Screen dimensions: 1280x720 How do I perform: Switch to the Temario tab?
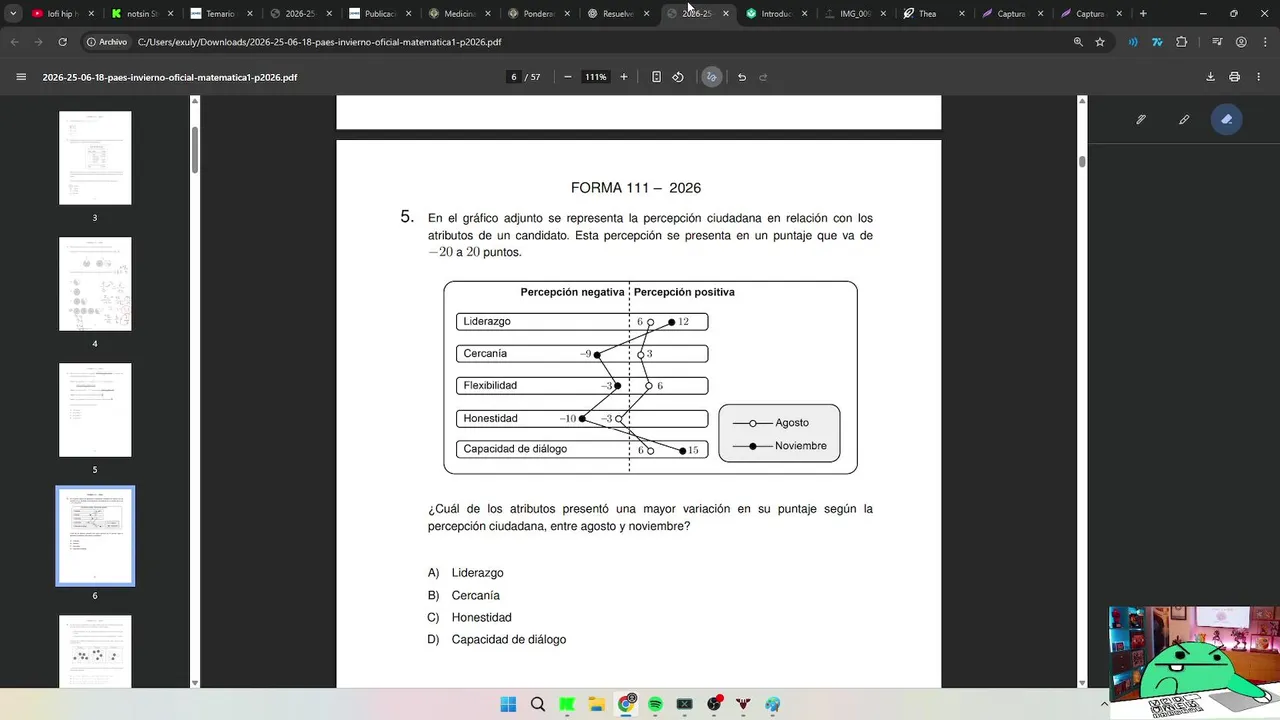click(220, 14)
